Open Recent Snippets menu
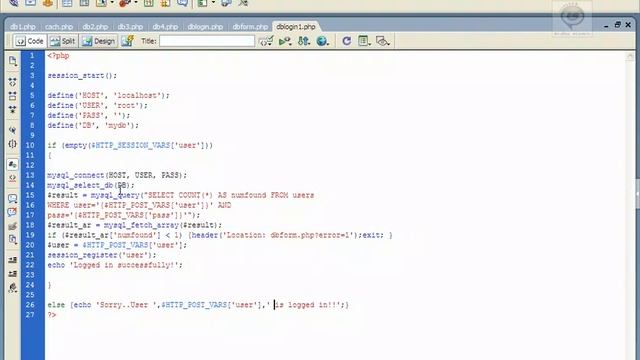This screenshot has height=360, width=640. pos(13,239)
